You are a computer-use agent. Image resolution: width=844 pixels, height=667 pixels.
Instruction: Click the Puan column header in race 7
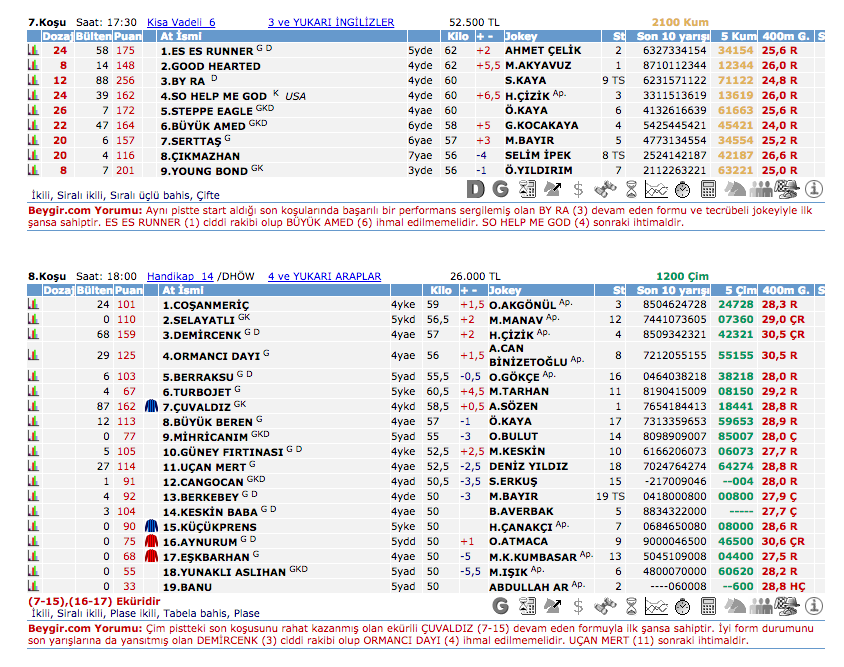click(x=126, y=36)
